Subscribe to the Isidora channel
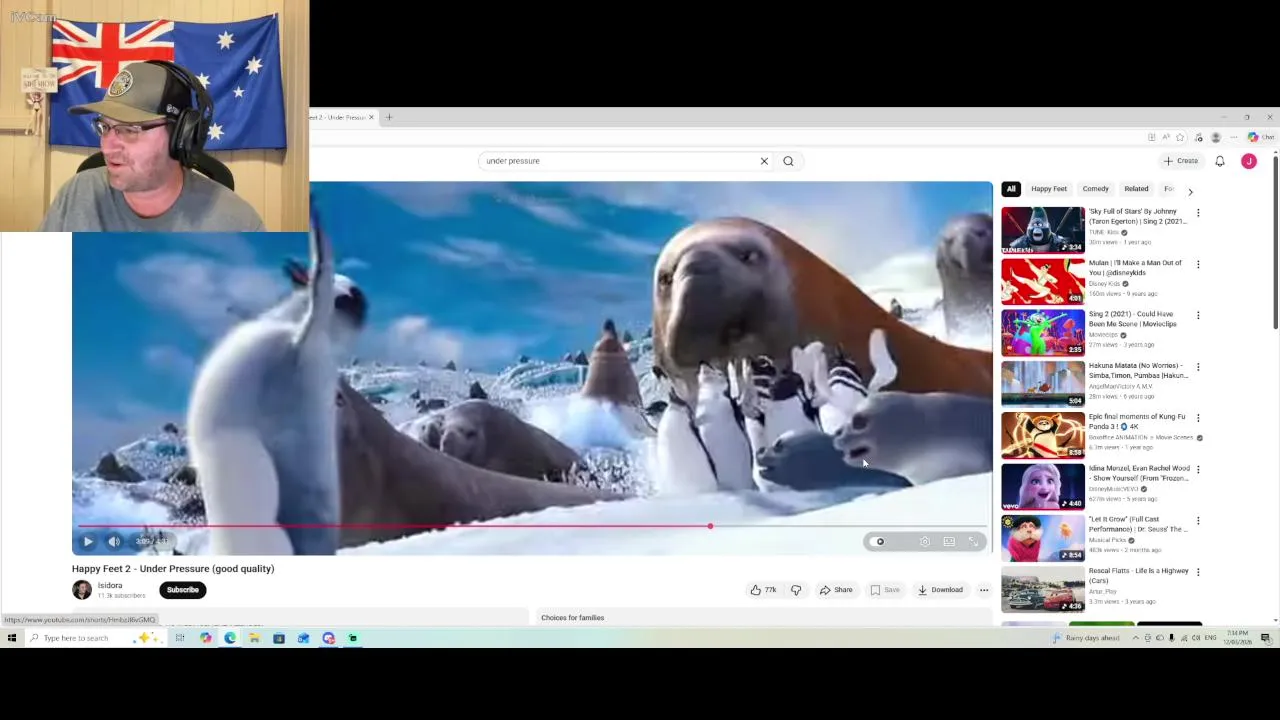This screenshot has width=1280, height=720. pyautogui.click(x=182, y=590)
